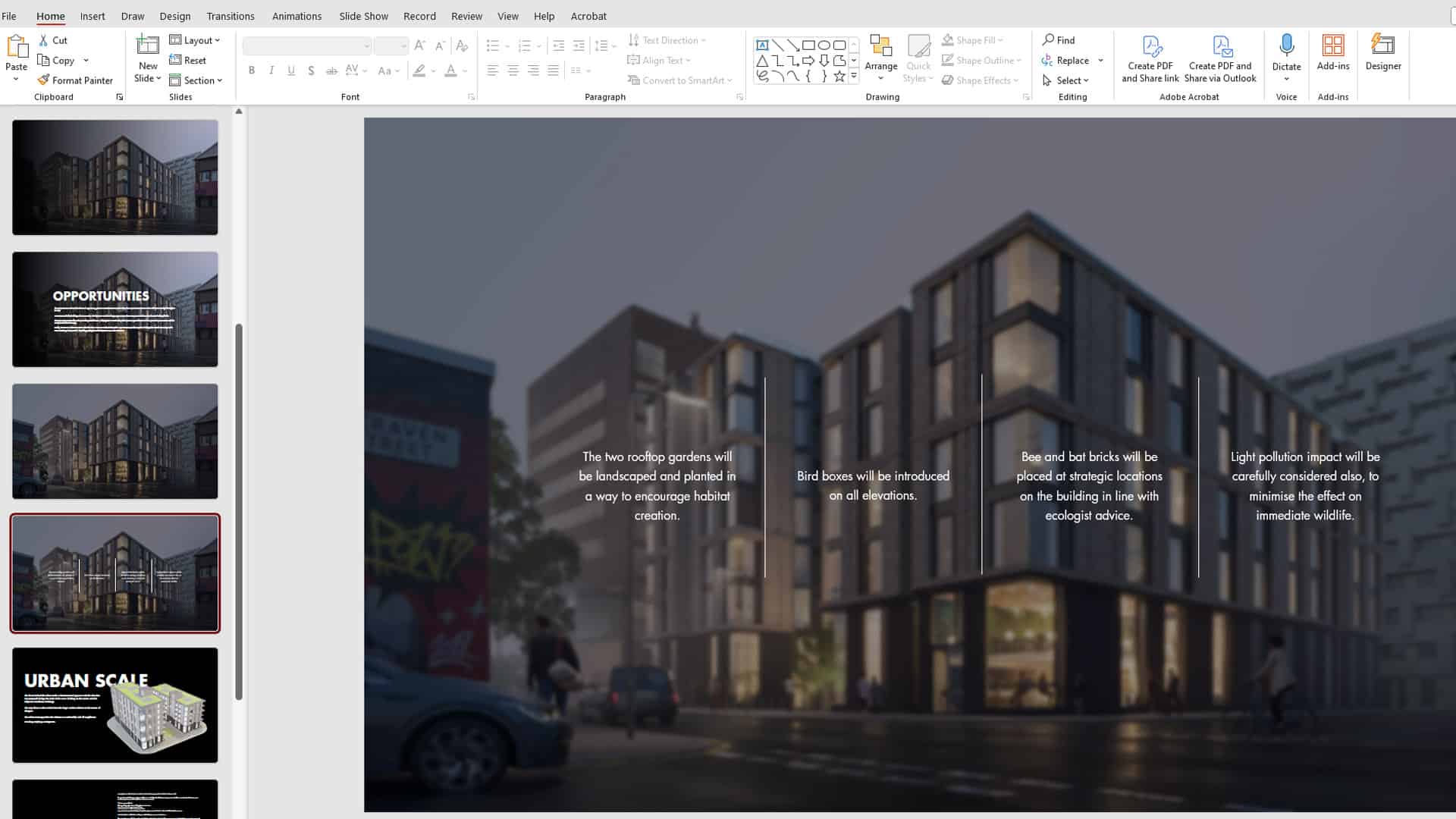
Task: Select the OPPORTUNITIES slide thumbnail
Action: tap(115, 309)
